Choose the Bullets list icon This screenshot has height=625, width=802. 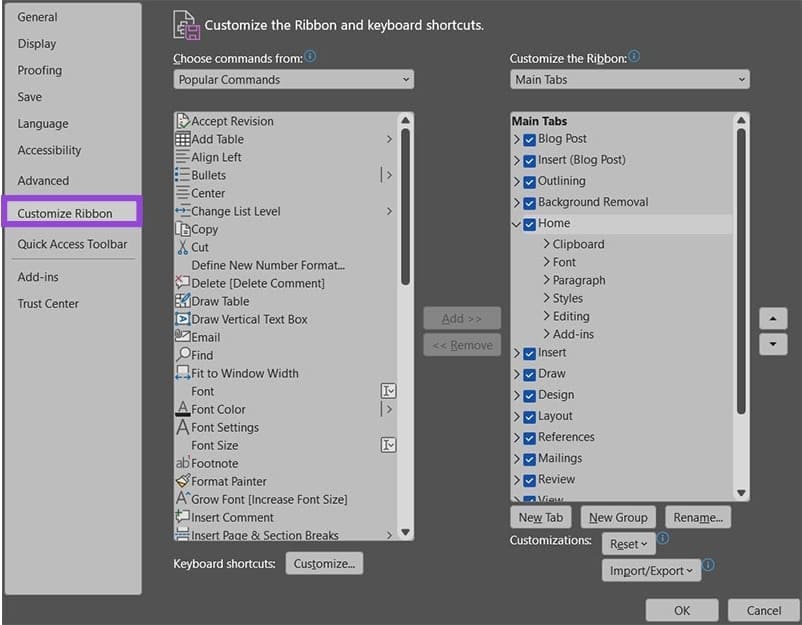coord(183,175)
